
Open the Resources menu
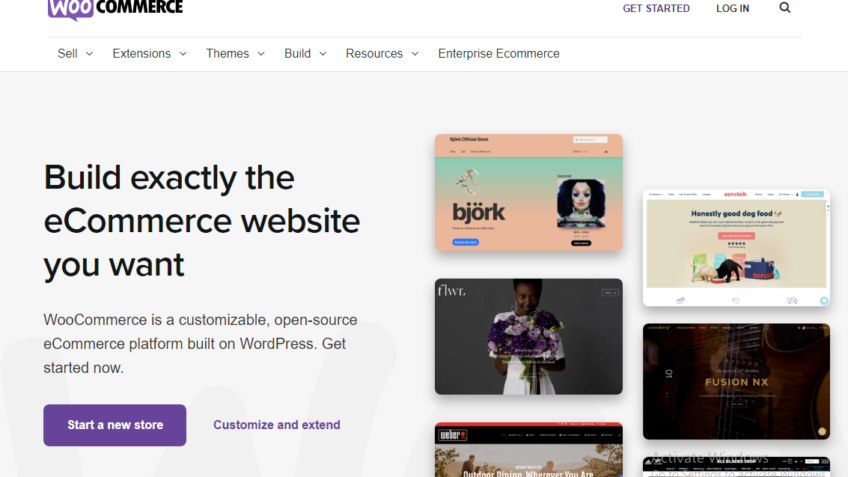[x=374, y=54]
